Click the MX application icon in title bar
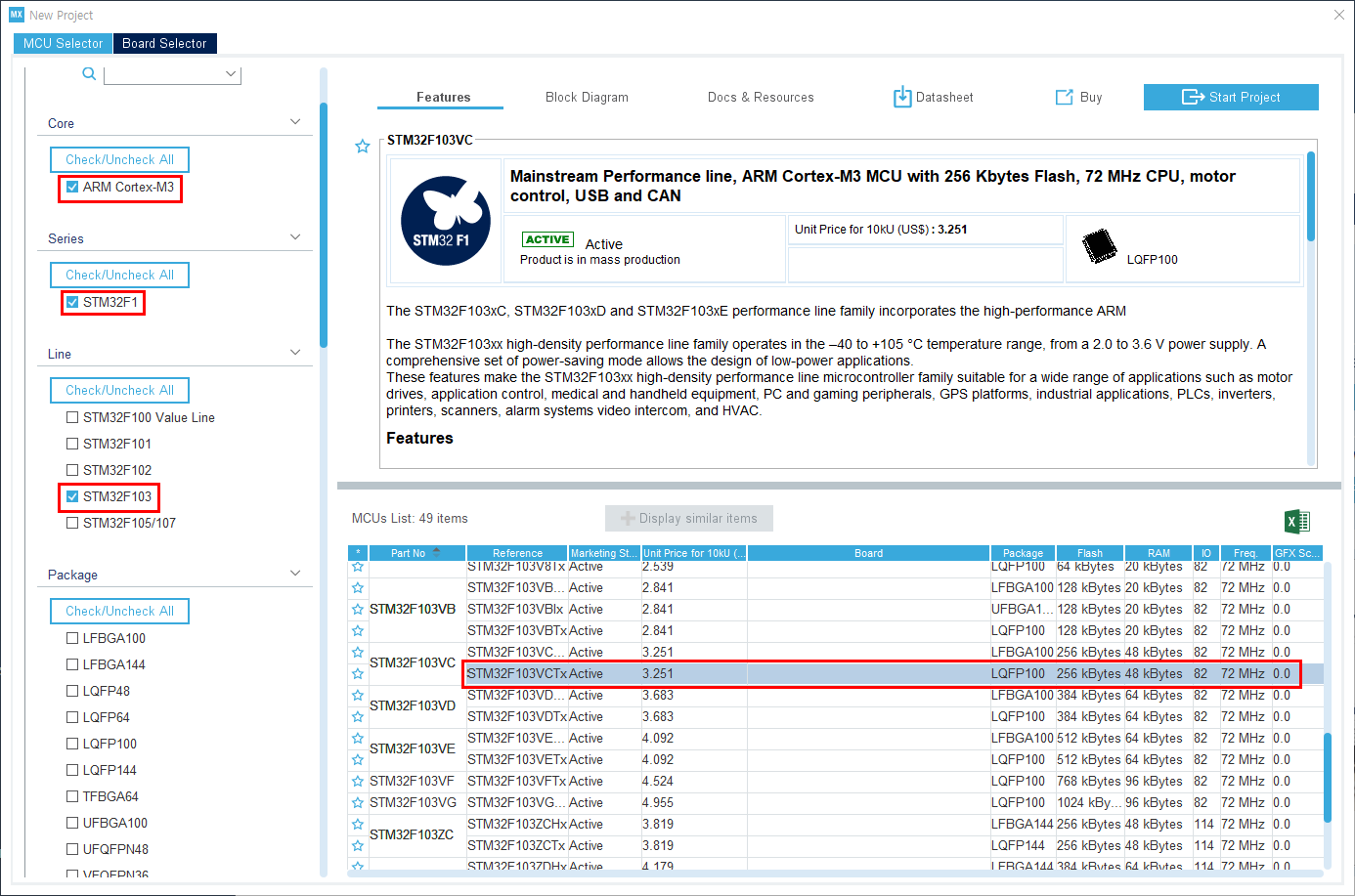This screenshot has height=896, width=1355. tap(17, 15)
